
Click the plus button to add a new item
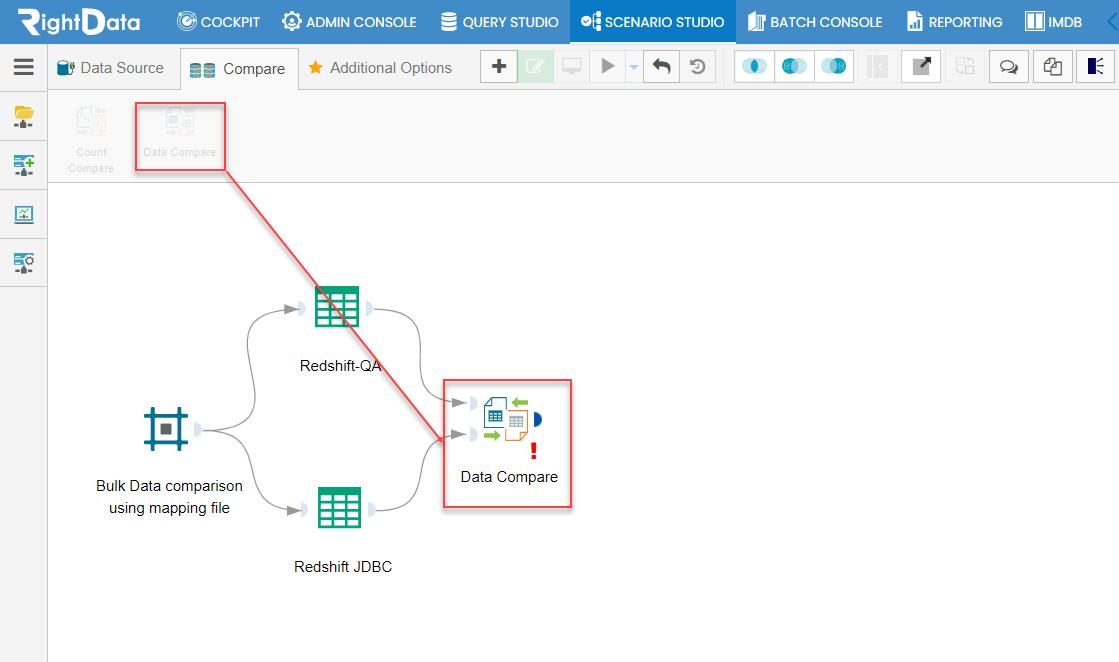click(x=498, y=67)
